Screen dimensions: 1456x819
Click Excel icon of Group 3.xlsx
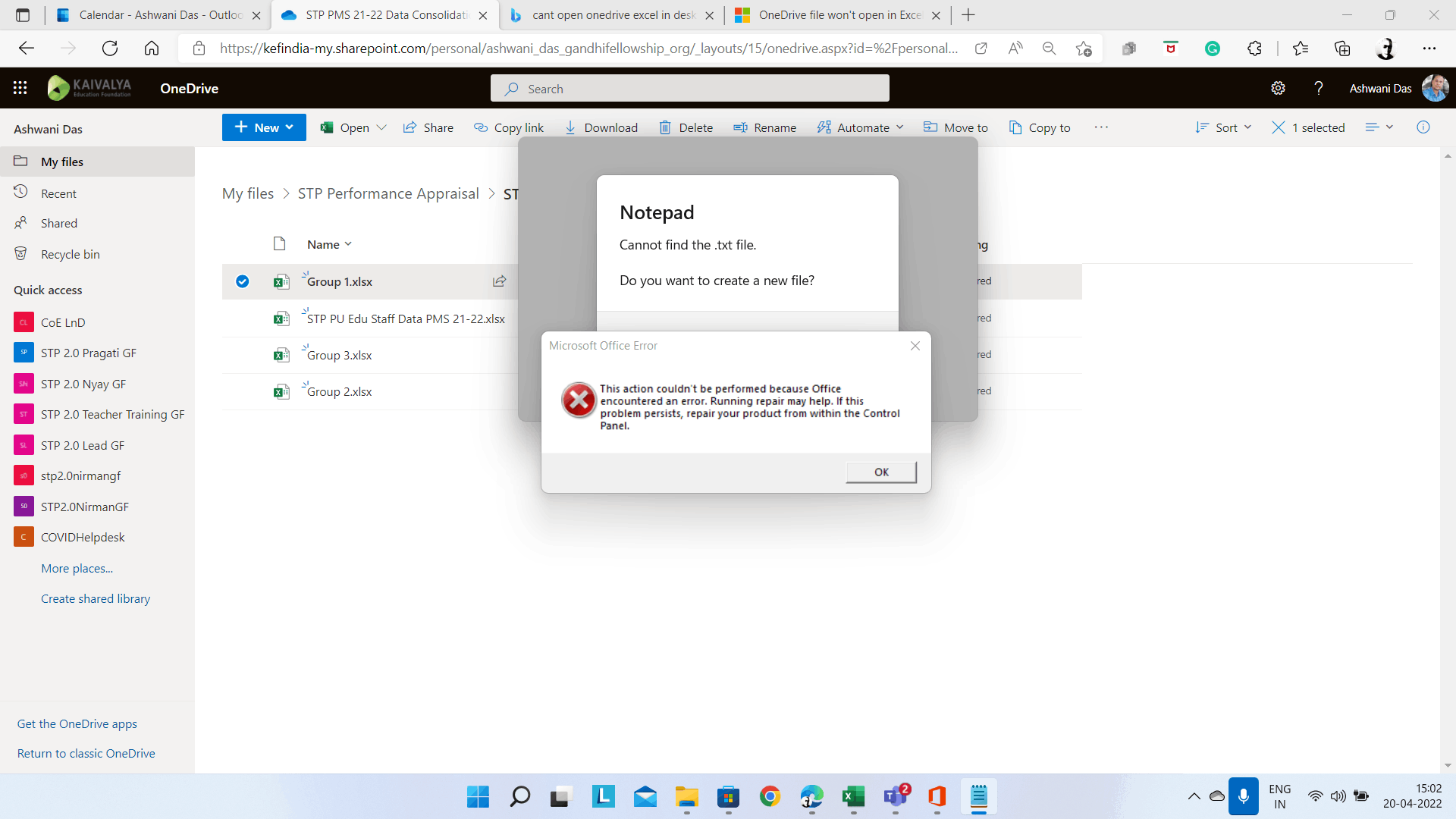click(281, 355)
